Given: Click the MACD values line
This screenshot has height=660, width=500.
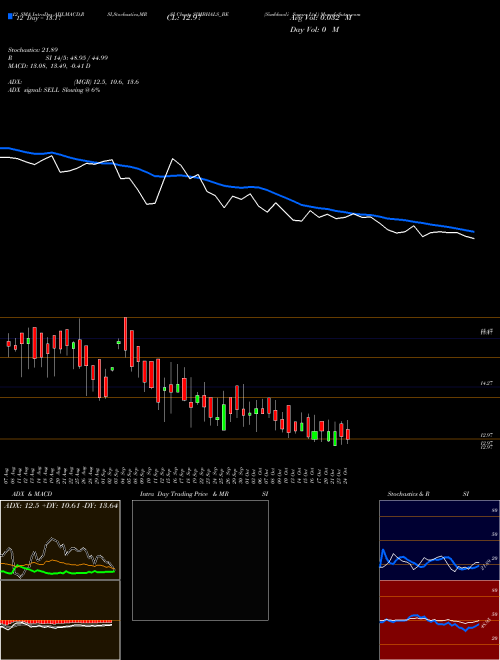Looking at the screenshot, I should 49,66.
